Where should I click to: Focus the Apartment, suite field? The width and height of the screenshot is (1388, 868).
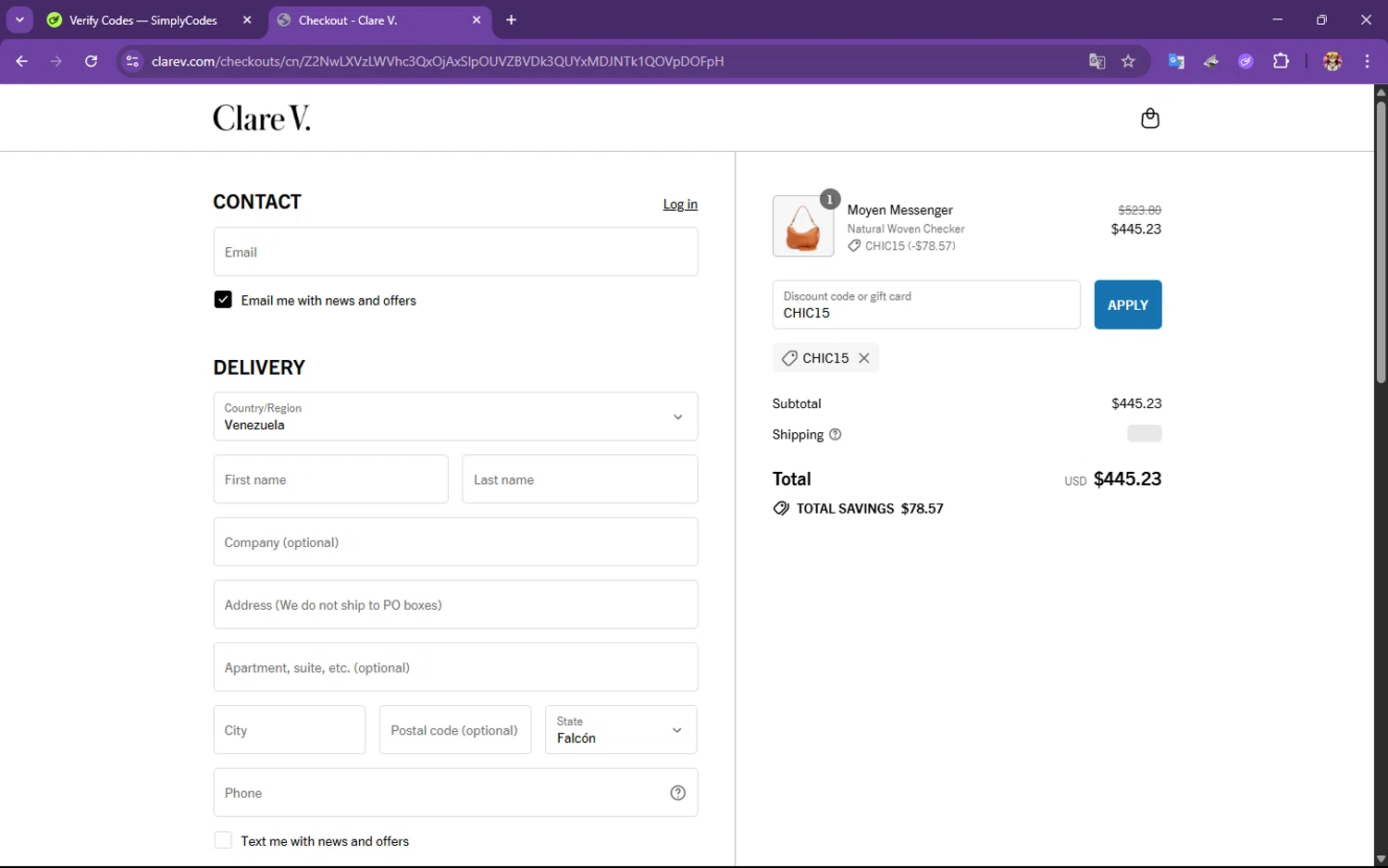(x=455, y=667)
